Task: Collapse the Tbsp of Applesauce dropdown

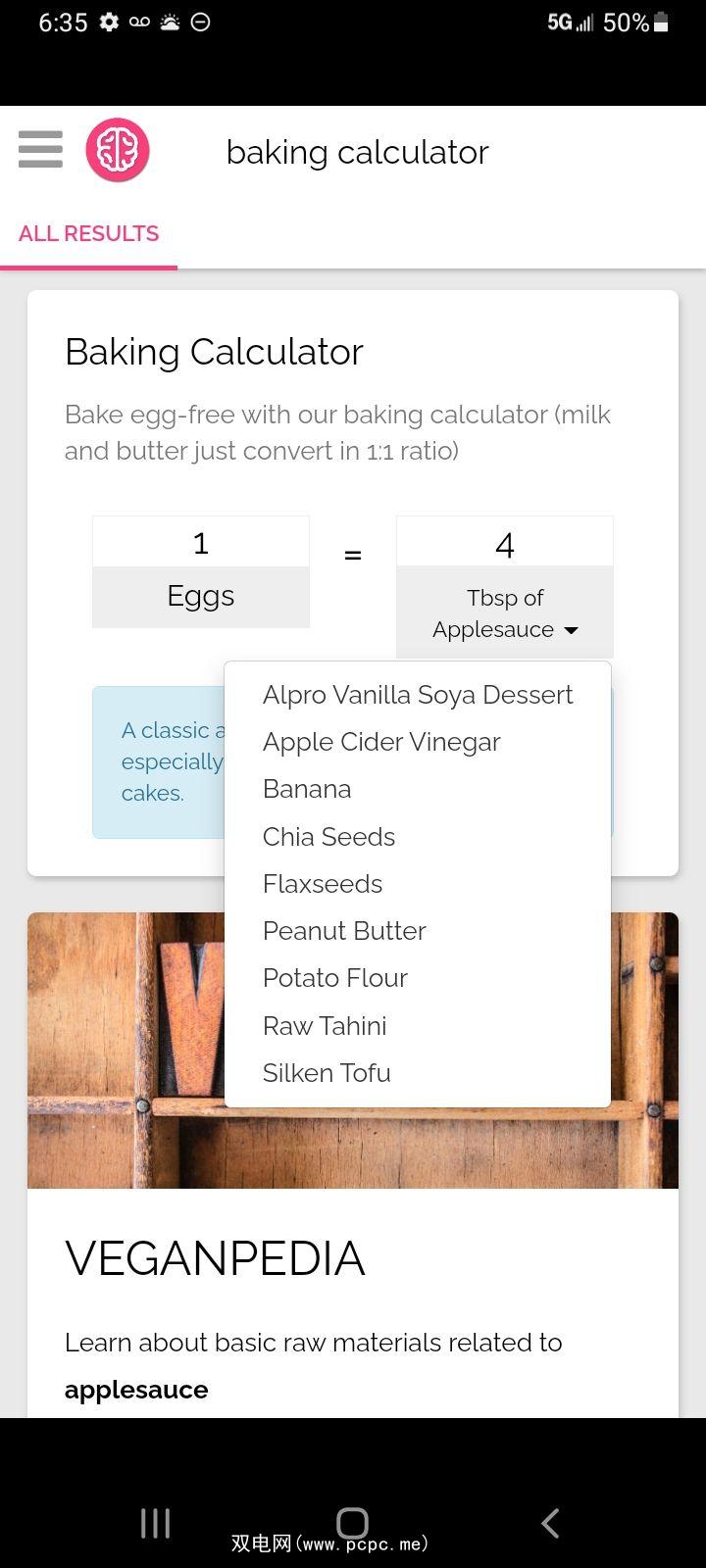Action: click(x=505, y=613)
